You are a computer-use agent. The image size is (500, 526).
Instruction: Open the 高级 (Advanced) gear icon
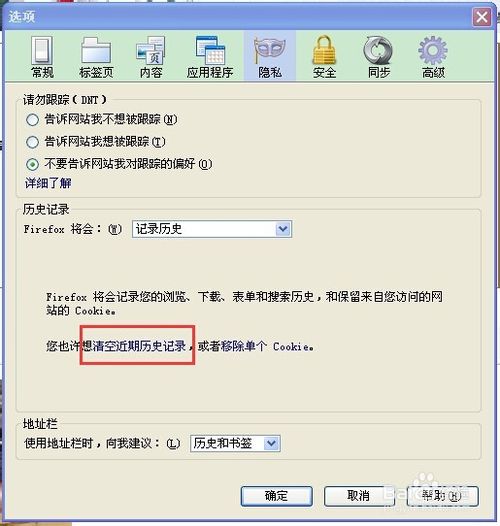[x=433, y=50]
